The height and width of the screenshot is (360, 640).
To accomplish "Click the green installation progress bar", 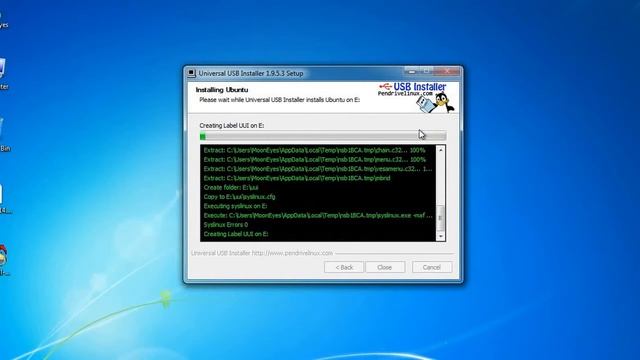I will tap(323, 136).
